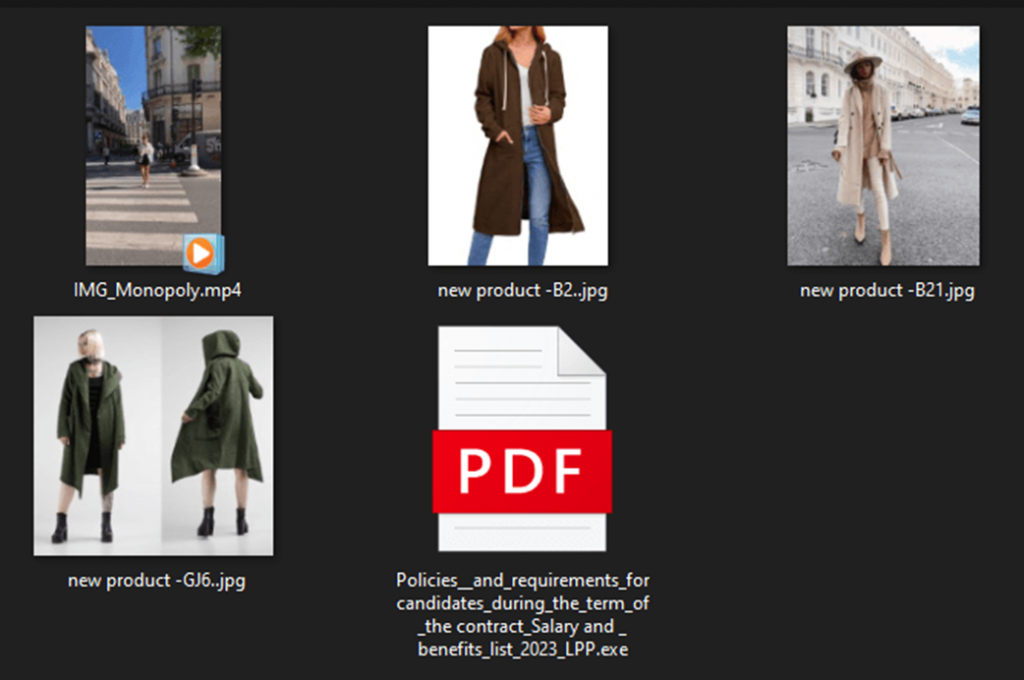
Task: Click the Policies_and_requirements exe file name text
Action: pyautogui.click(x=522, y=615)
